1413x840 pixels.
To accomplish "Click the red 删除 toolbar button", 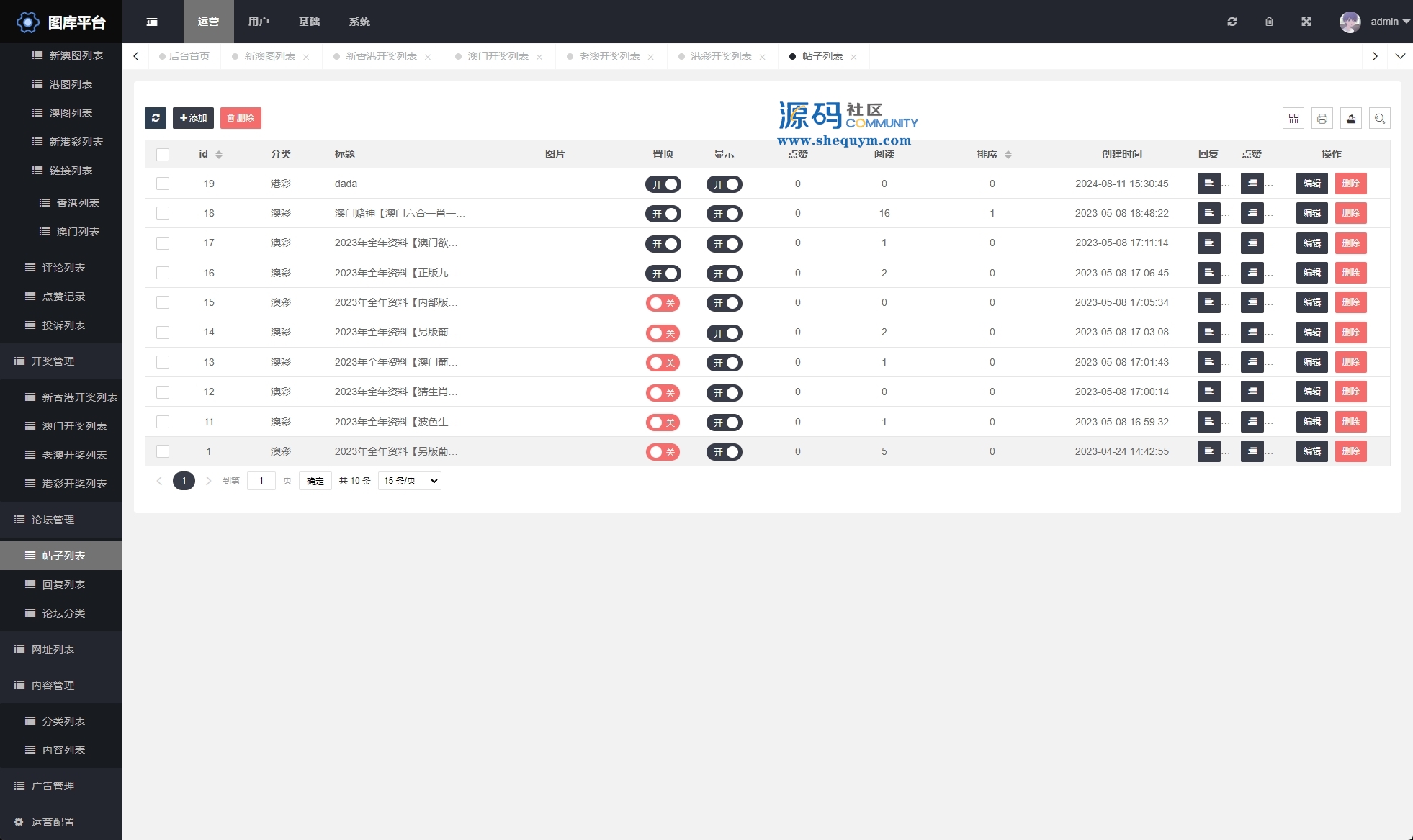I will point(241,118).
